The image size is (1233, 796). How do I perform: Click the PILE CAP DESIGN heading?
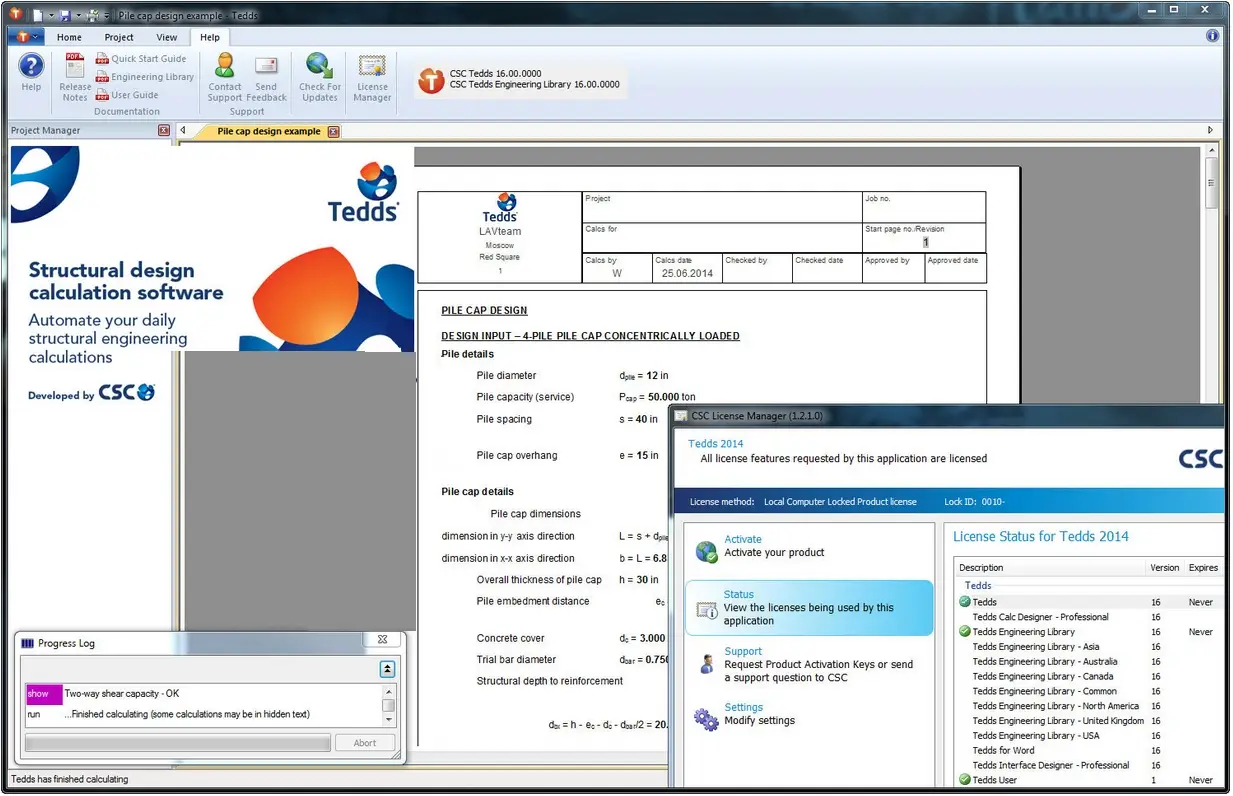(484, 311)
